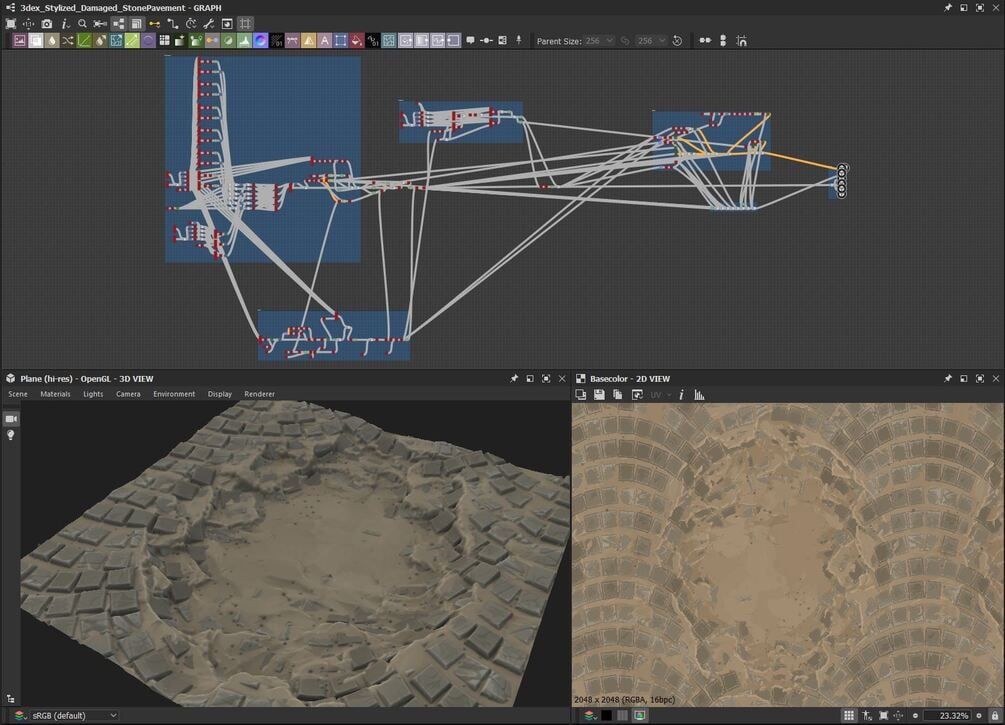This screenshot has width=1005, height=725.
Task: Add a Sharpen warning triangle node
Action: tap(308, 40)
